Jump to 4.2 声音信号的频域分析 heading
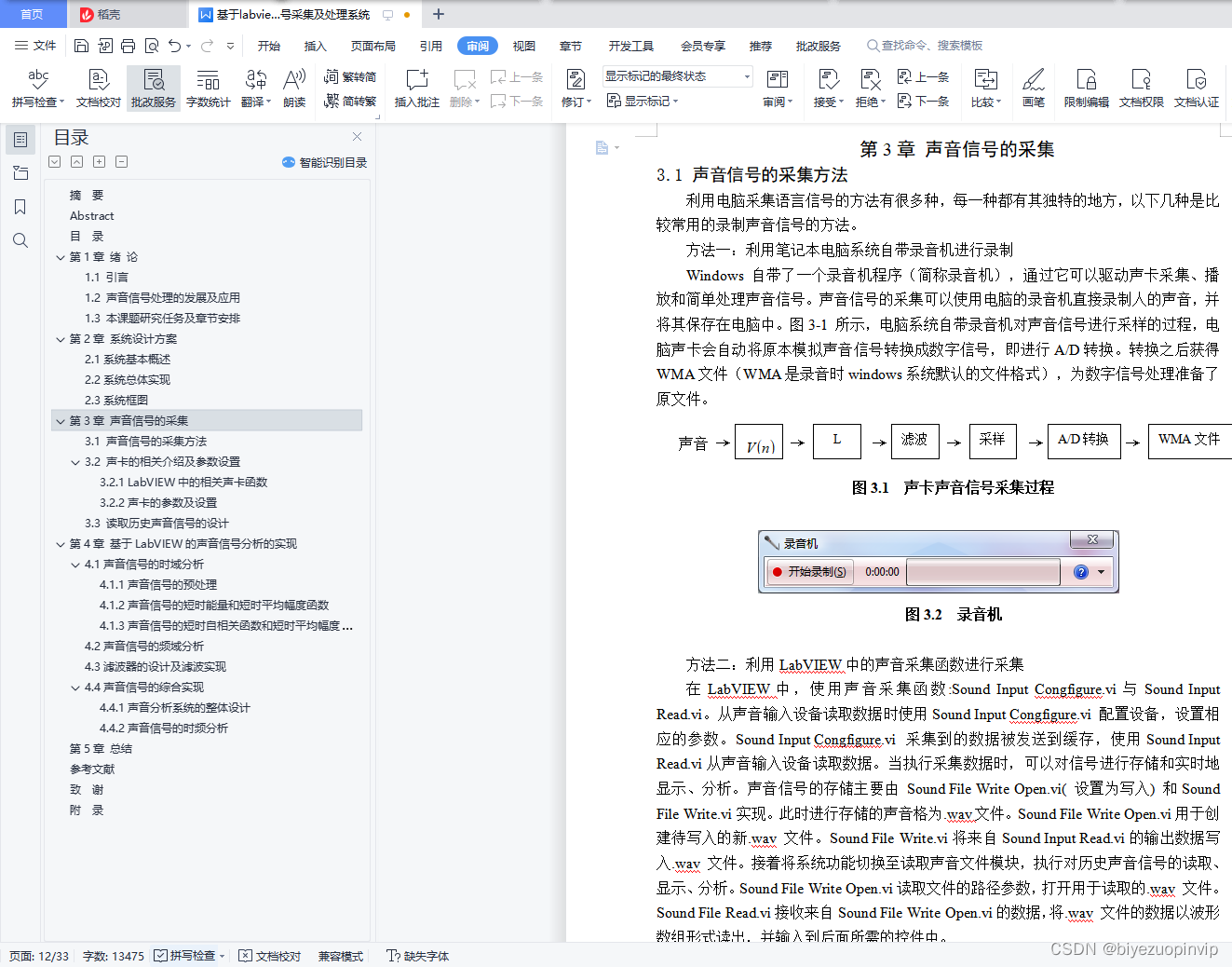The width and height of the screenshot is (1232, 967). (144, 647)
